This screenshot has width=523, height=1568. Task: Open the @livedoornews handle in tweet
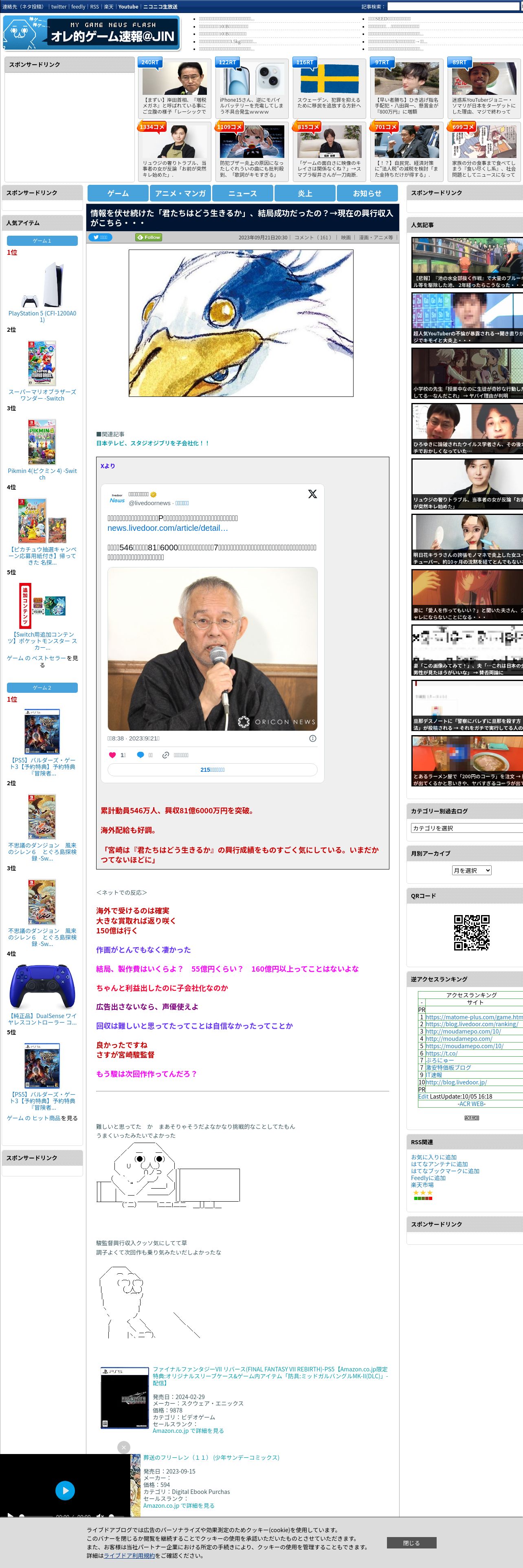[x=149, y=503]
